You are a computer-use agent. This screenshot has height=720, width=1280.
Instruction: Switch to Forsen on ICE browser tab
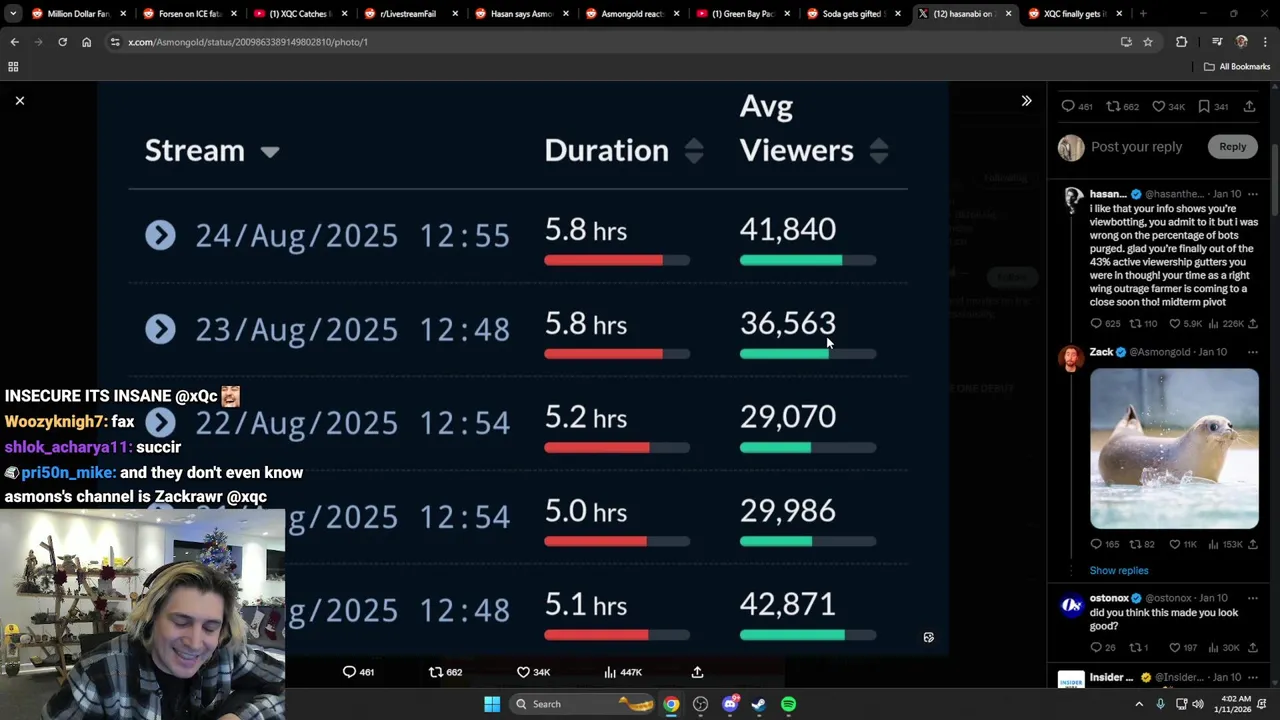pos(189,14)
